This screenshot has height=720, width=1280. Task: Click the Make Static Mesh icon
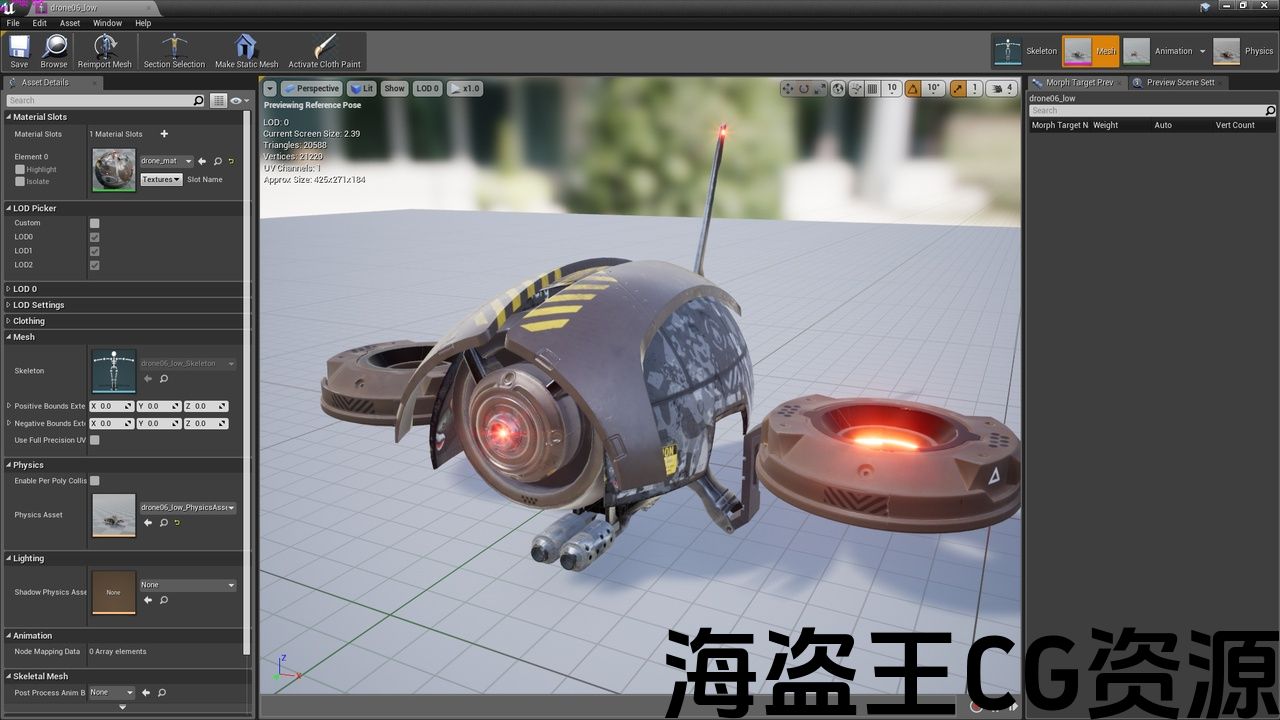click(246, 50)
